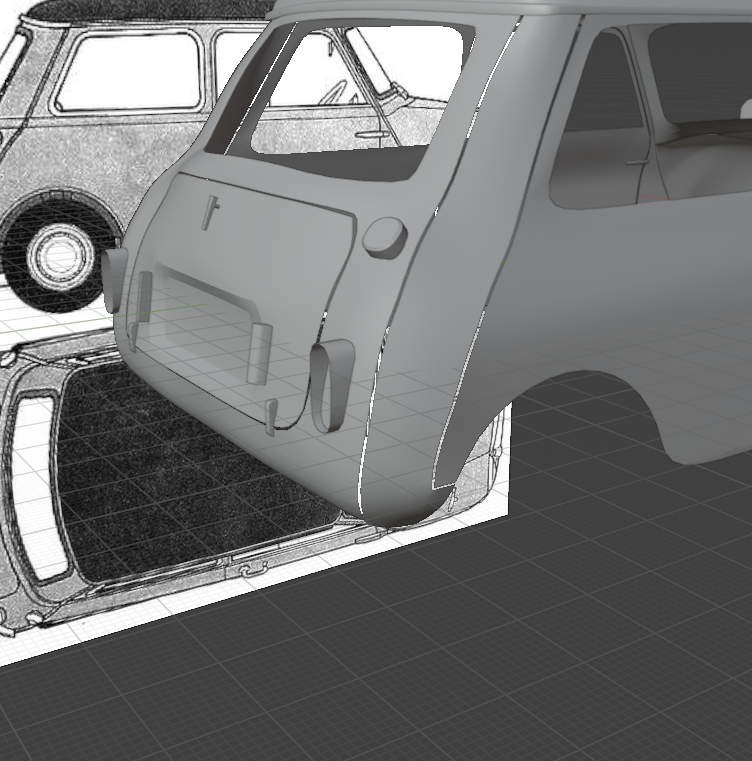Select the car roof panel
752x761 pixels.
510,7
